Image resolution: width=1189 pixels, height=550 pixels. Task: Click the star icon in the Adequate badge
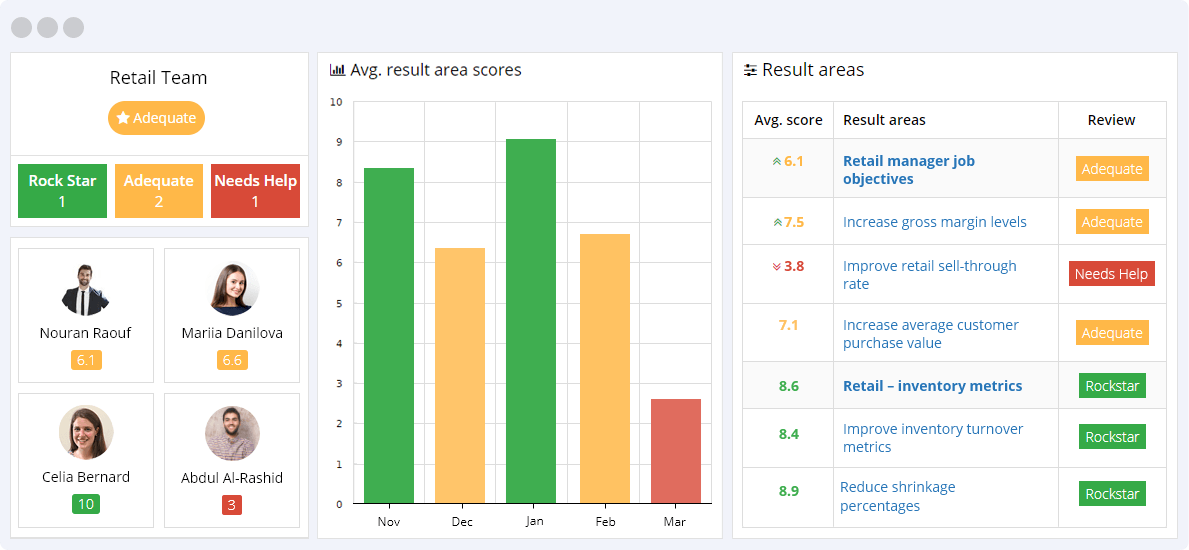tap(123, 118)
